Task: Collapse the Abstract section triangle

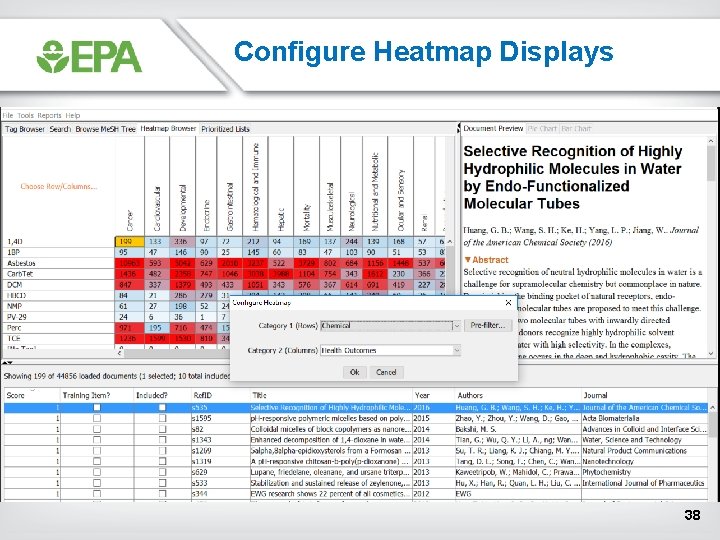Action: (467, 260)
